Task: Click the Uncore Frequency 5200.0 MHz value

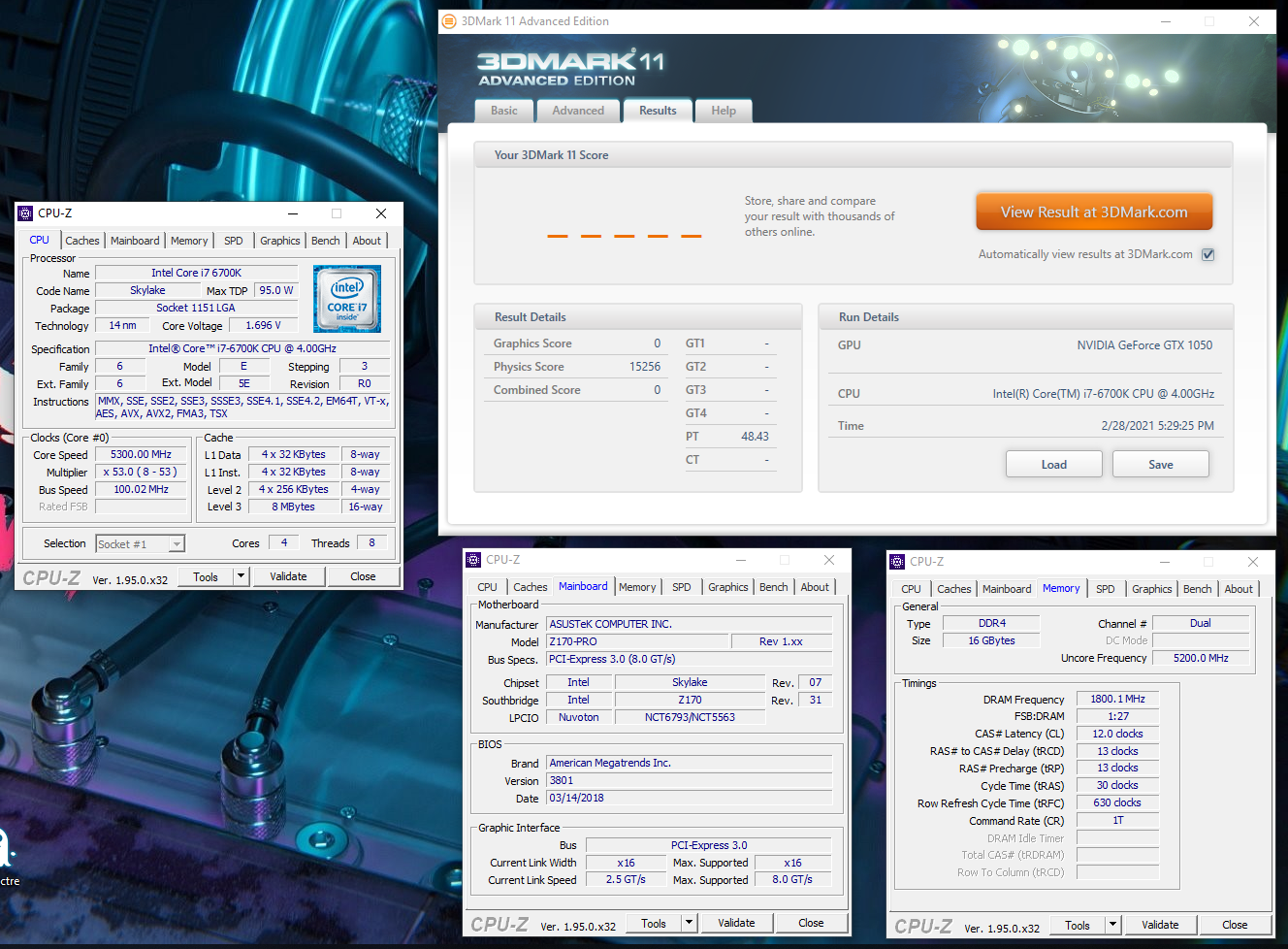Action: 1201,658
